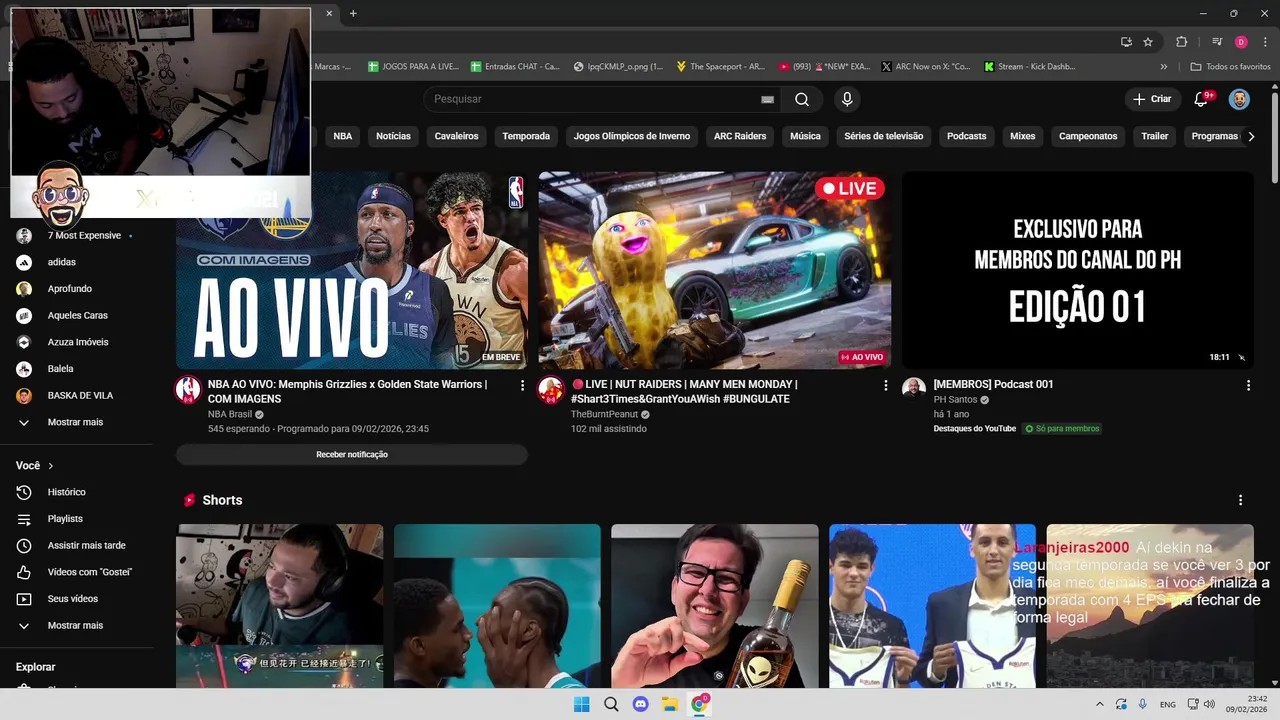
Task: Open File Explorer from the taskbar
Action: coord(670,704)
